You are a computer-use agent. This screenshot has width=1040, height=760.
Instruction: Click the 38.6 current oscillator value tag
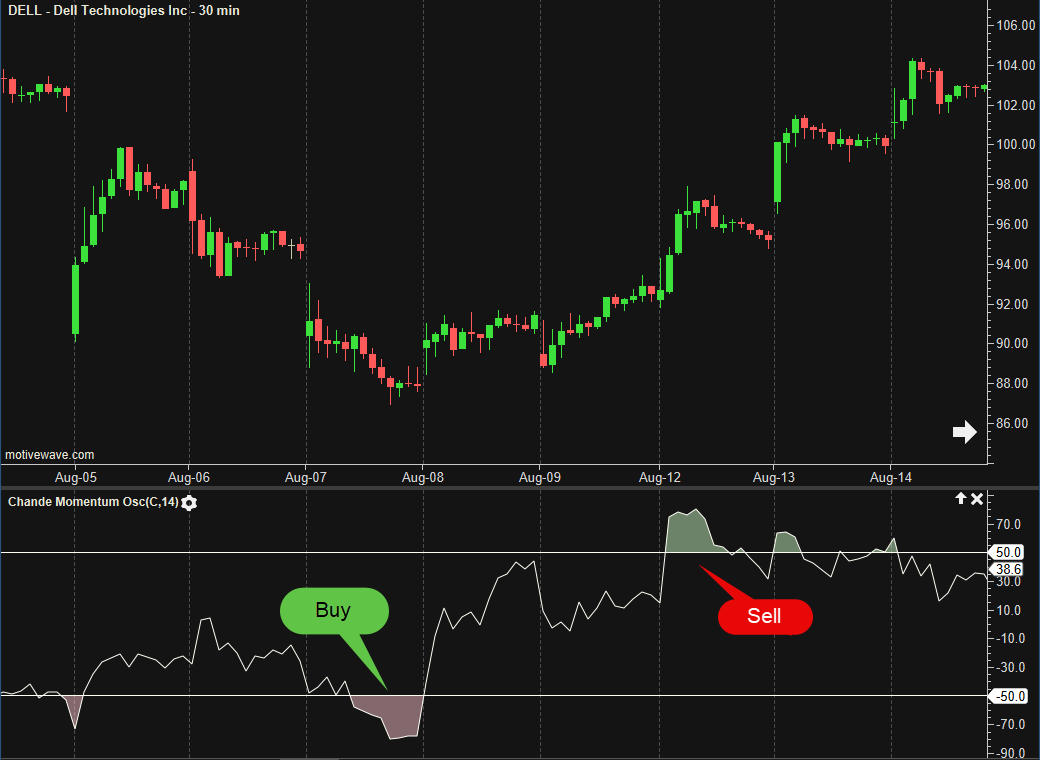1011,568
